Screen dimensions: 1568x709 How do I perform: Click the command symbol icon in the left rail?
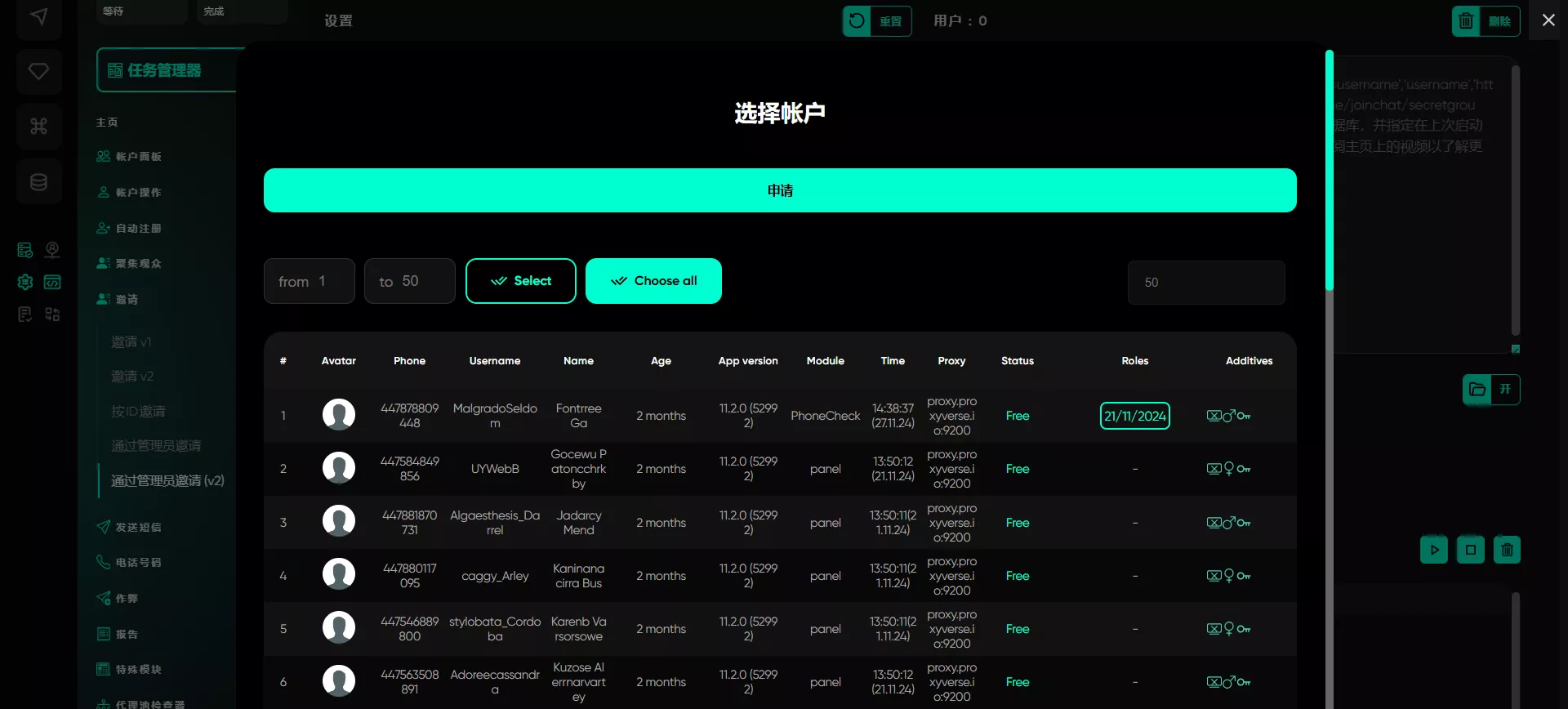click(x=38, y=126)
